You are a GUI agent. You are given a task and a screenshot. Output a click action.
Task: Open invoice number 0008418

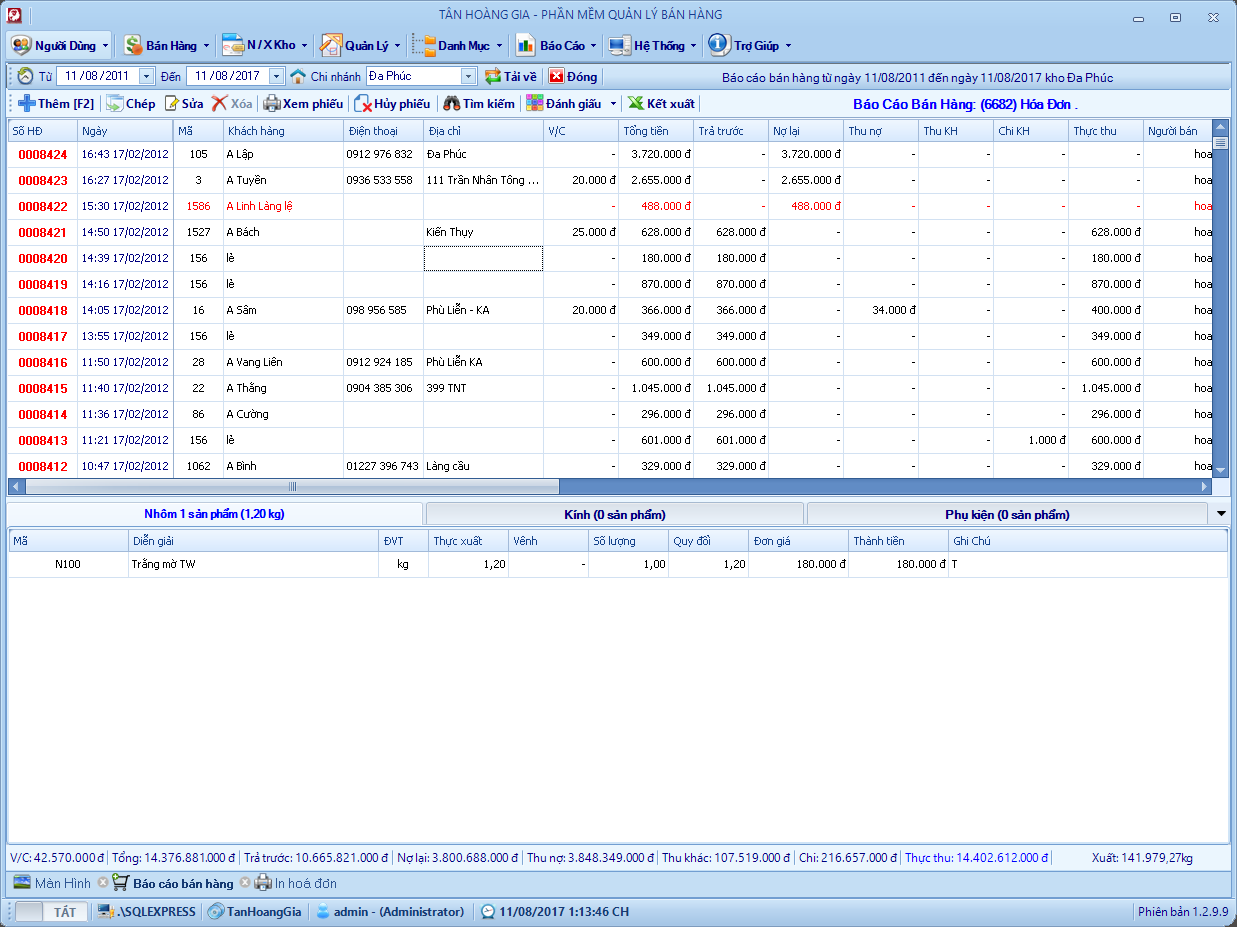click(43, 311)
